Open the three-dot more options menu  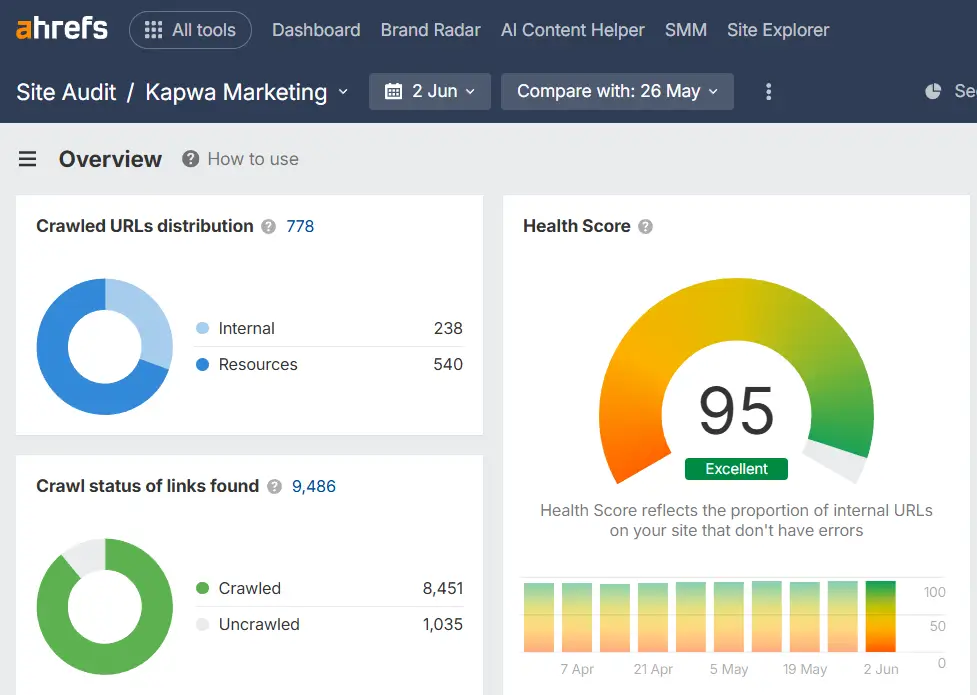[x=768, y=92]
